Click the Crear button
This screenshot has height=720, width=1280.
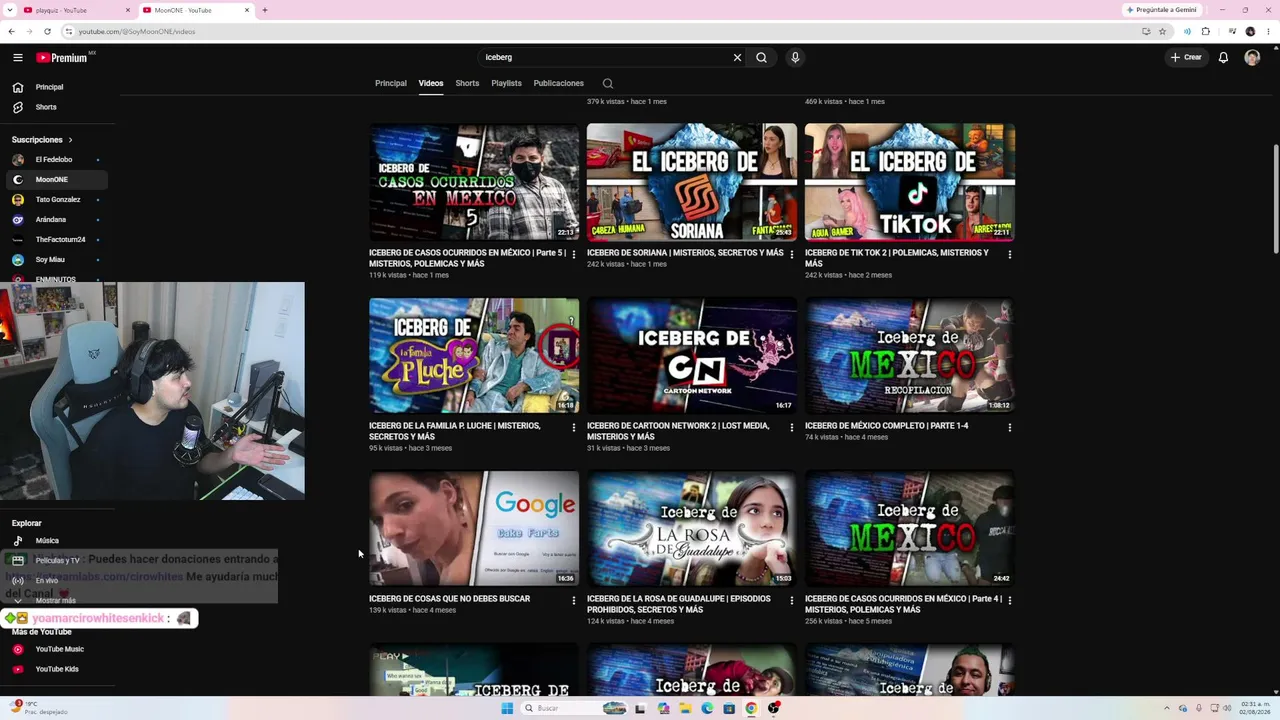1186,58
